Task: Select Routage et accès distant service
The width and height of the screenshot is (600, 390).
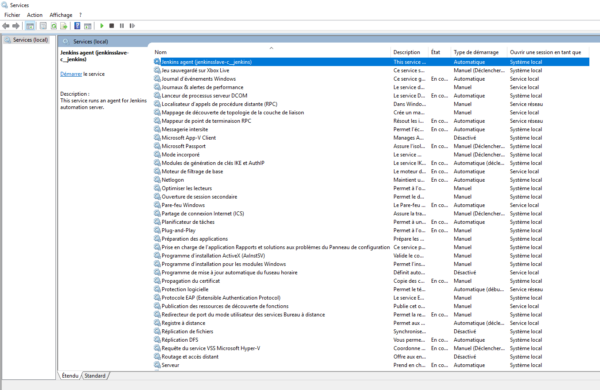Action: click(371, 357)
